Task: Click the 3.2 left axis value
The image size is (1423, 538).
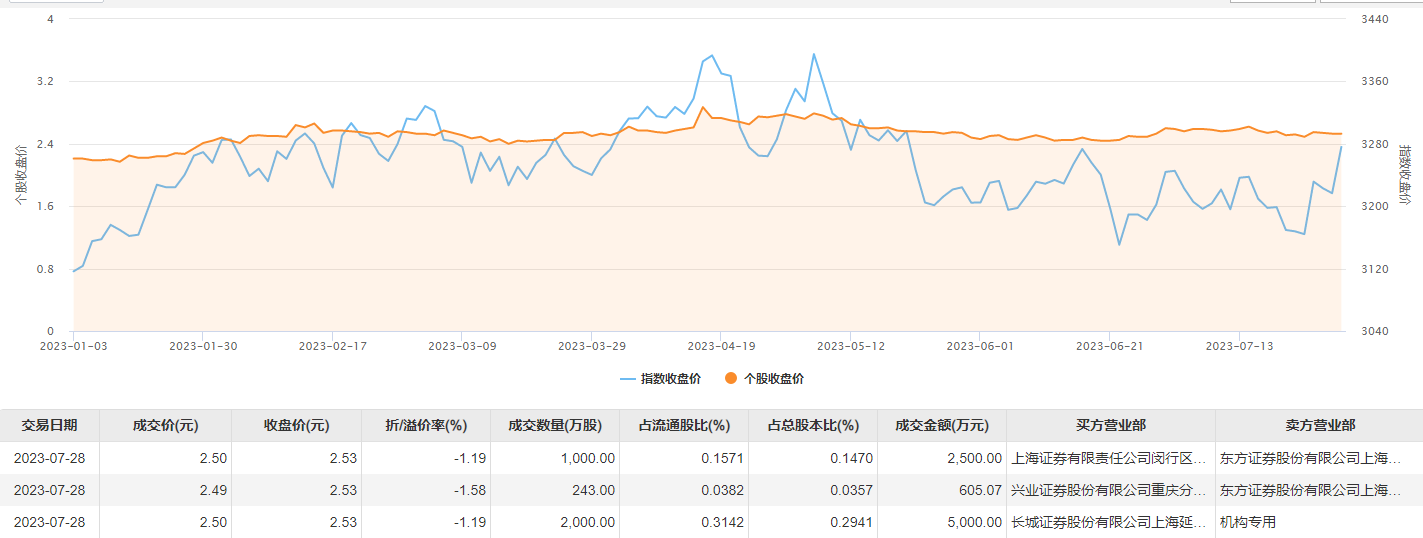Action: tap(46, 82)
